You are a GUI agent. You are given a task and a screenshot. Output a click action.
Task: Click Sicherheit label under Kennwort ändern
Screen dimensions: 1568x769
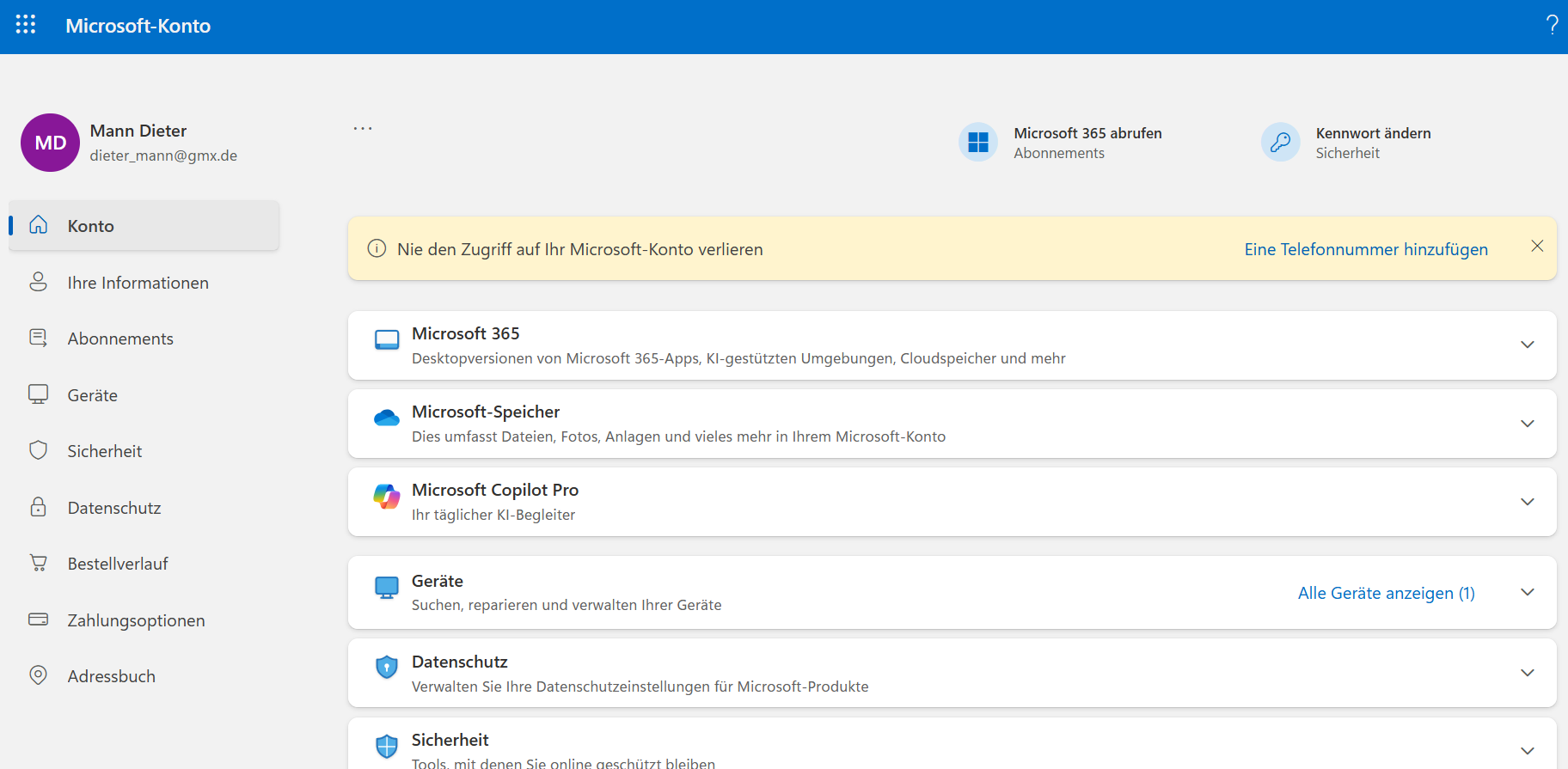coord(1347,153)
